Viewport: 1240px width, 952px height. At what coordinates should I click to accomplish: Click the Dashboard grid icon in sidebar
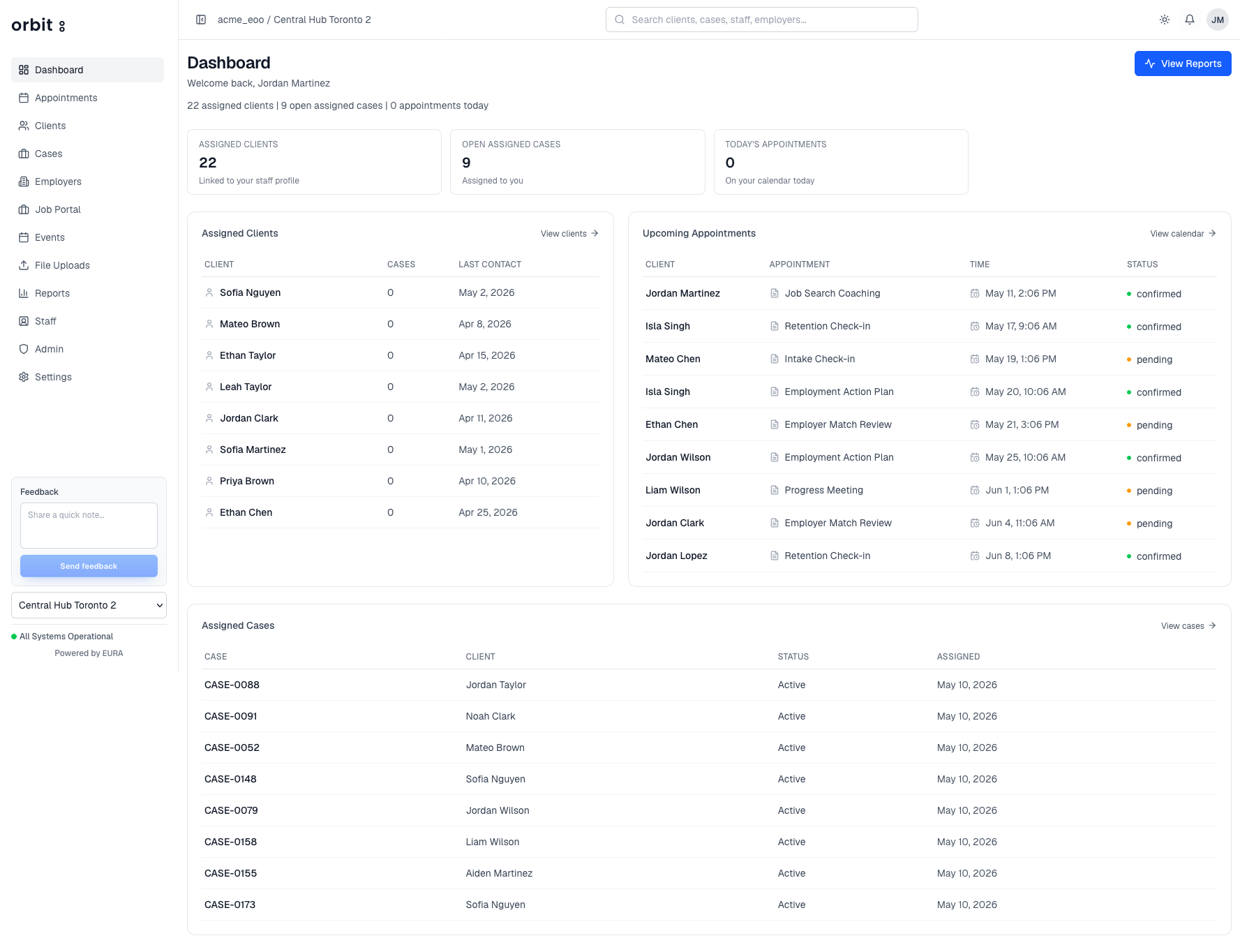(x=24, y=70)
